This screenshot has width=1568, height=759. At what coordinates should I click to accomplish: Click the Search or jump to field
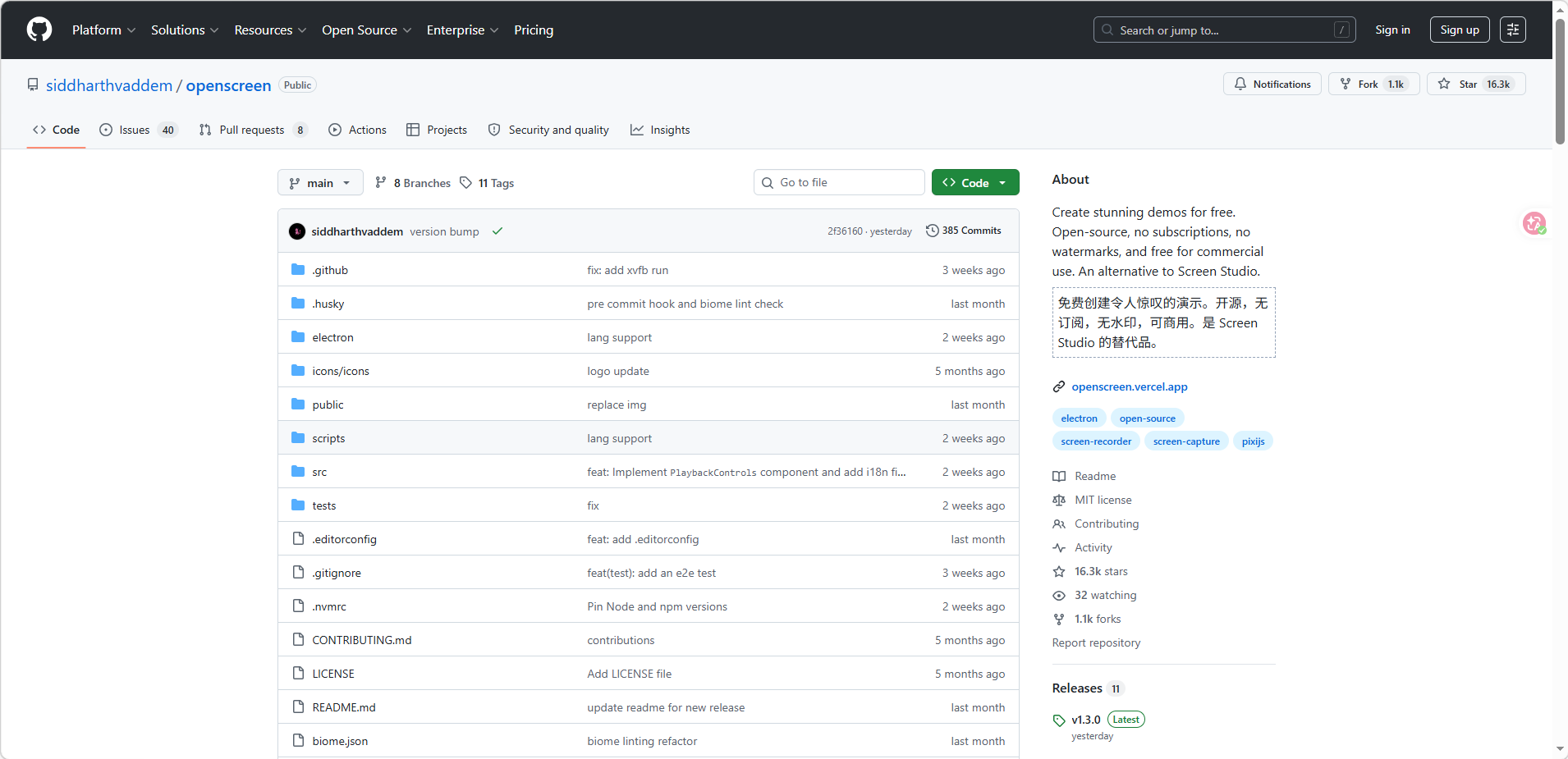tap(1224, 30)
